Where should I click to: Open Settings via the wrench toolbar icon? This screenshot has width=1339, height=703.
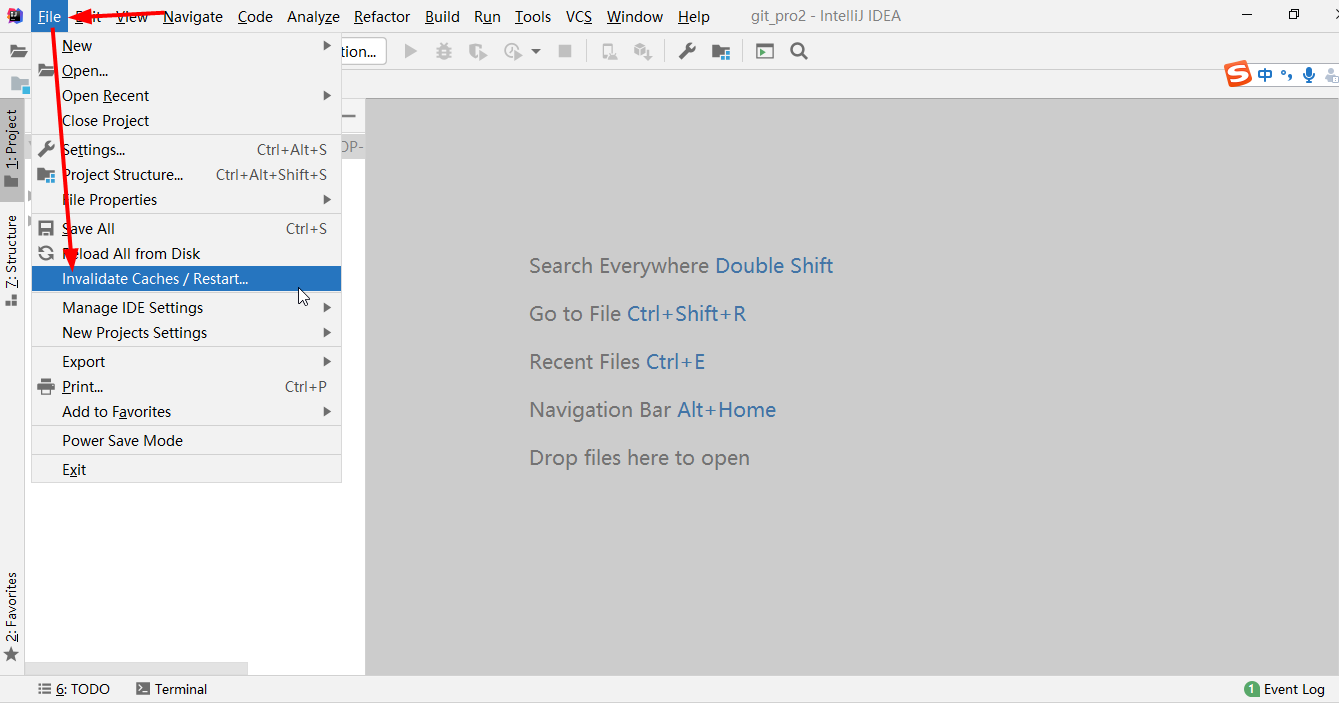[x=687, y=51]
